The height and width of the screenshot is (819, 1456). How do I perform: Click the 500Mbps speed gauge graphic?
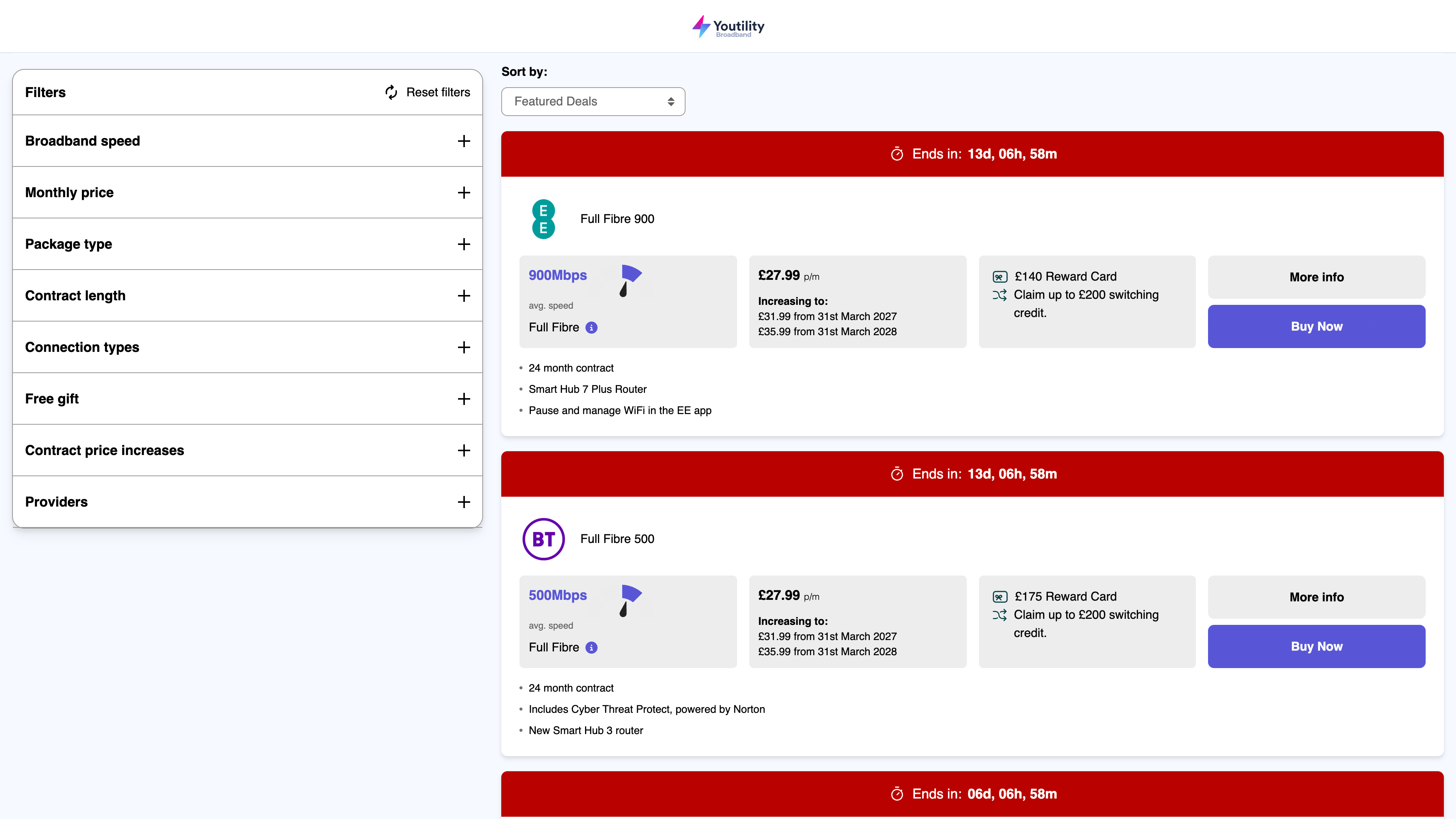tap(631, 601)
